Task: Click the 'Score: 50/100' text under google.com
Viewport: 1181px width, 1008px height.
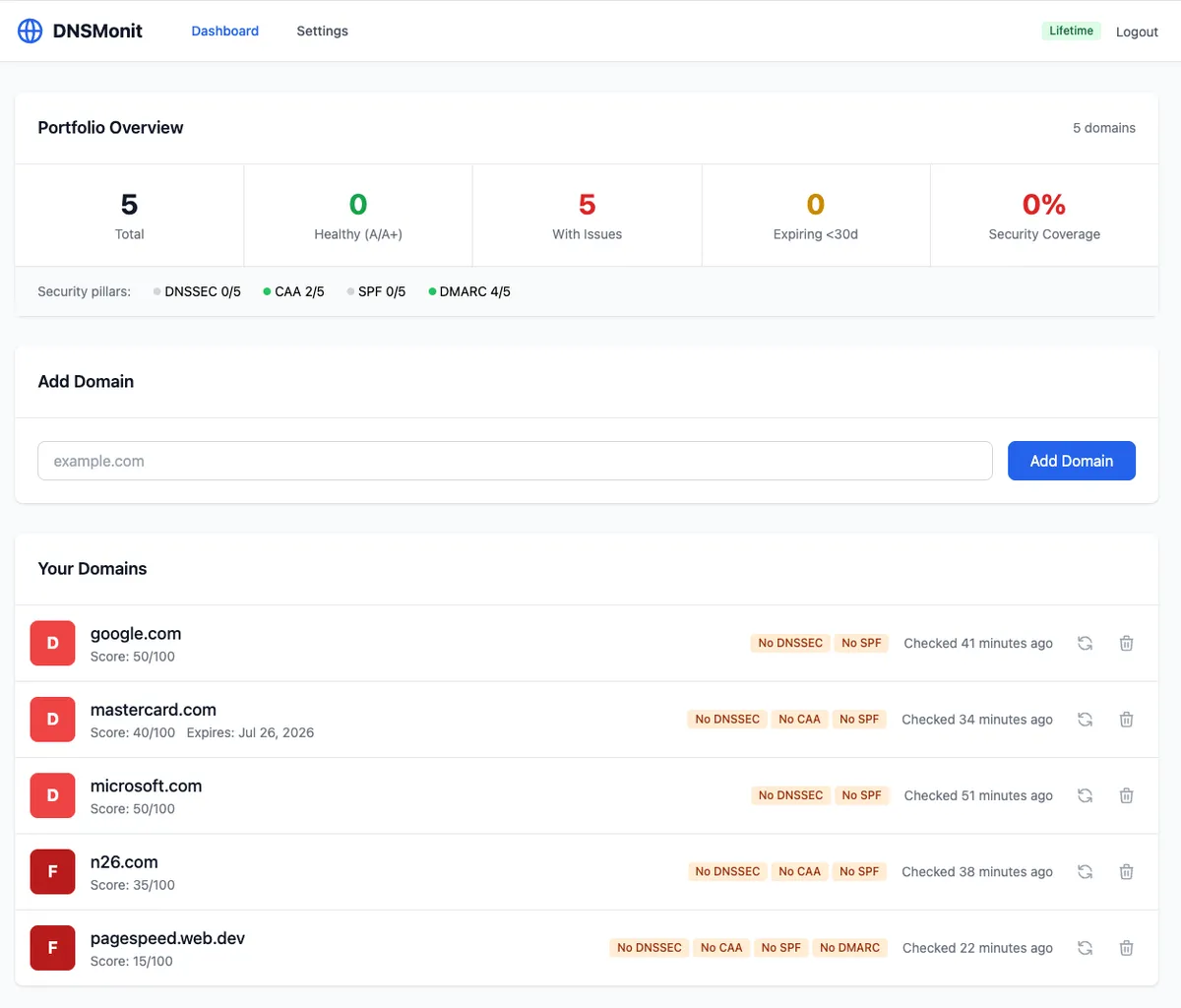Action: click(x=133, y=657)
